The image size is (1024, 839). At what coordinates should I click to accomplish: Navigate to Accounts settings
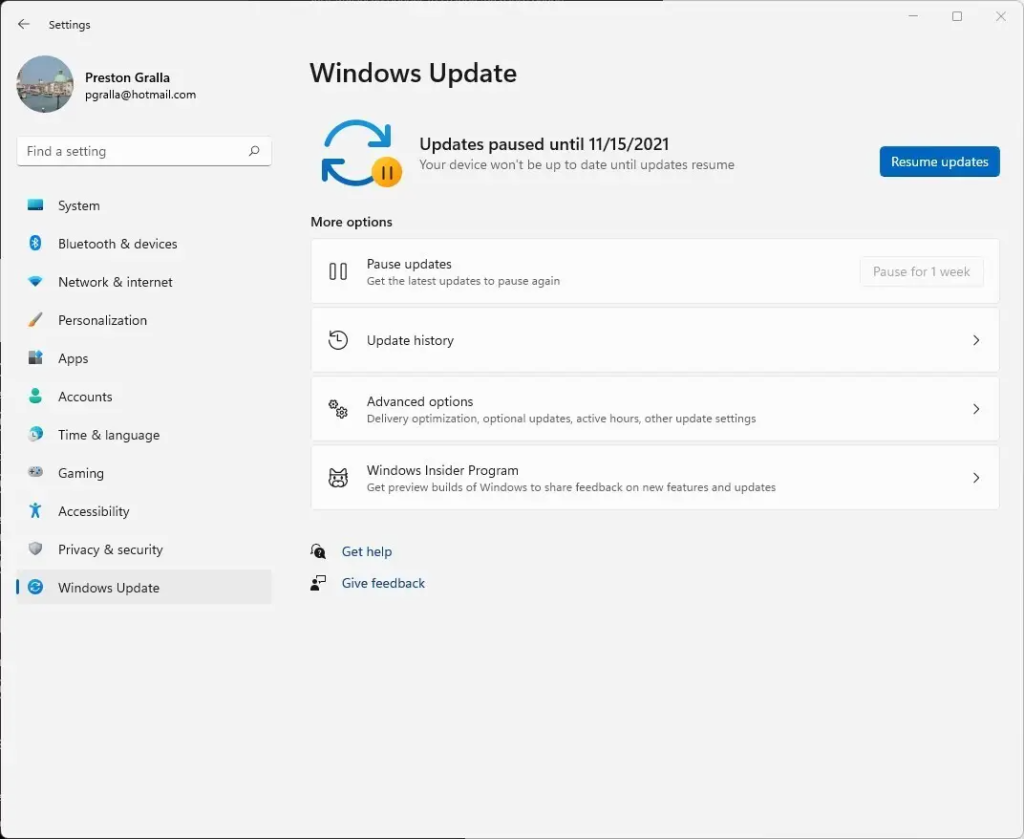tap(85, 396)
